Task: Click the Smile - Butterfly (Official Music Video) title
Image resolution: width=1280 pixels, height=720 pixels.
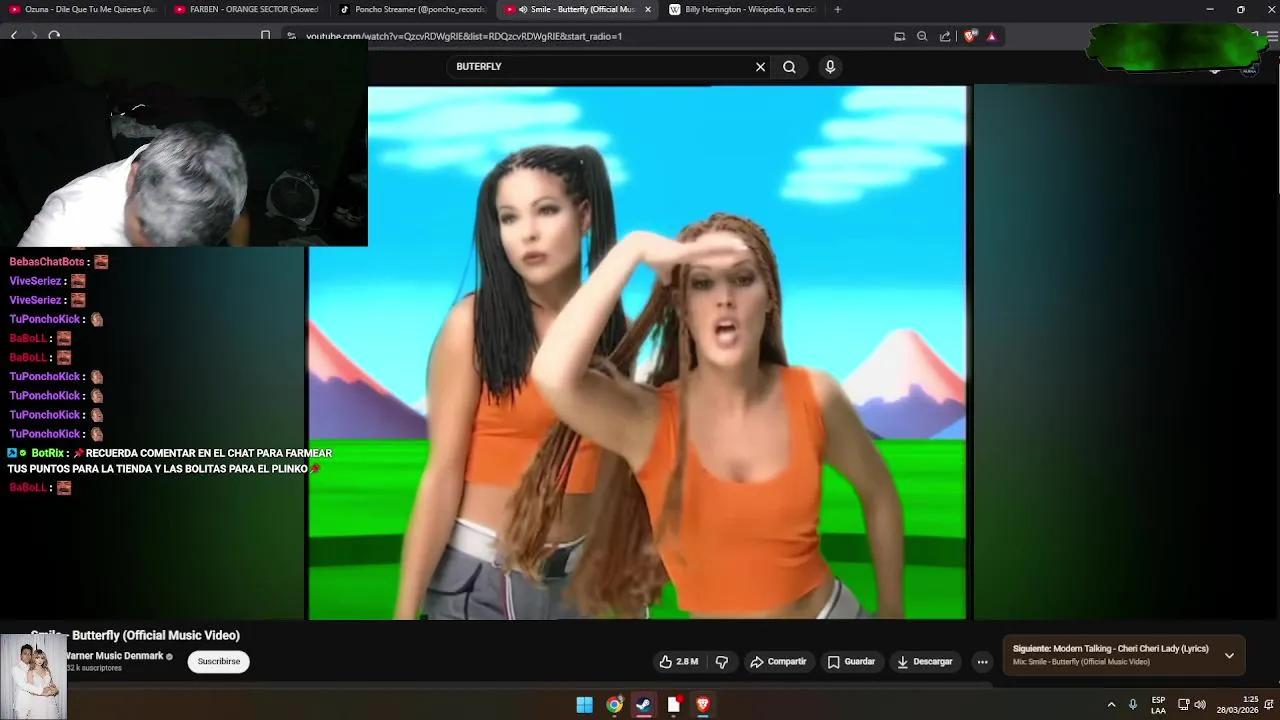Action: click(x=135, y=635)
